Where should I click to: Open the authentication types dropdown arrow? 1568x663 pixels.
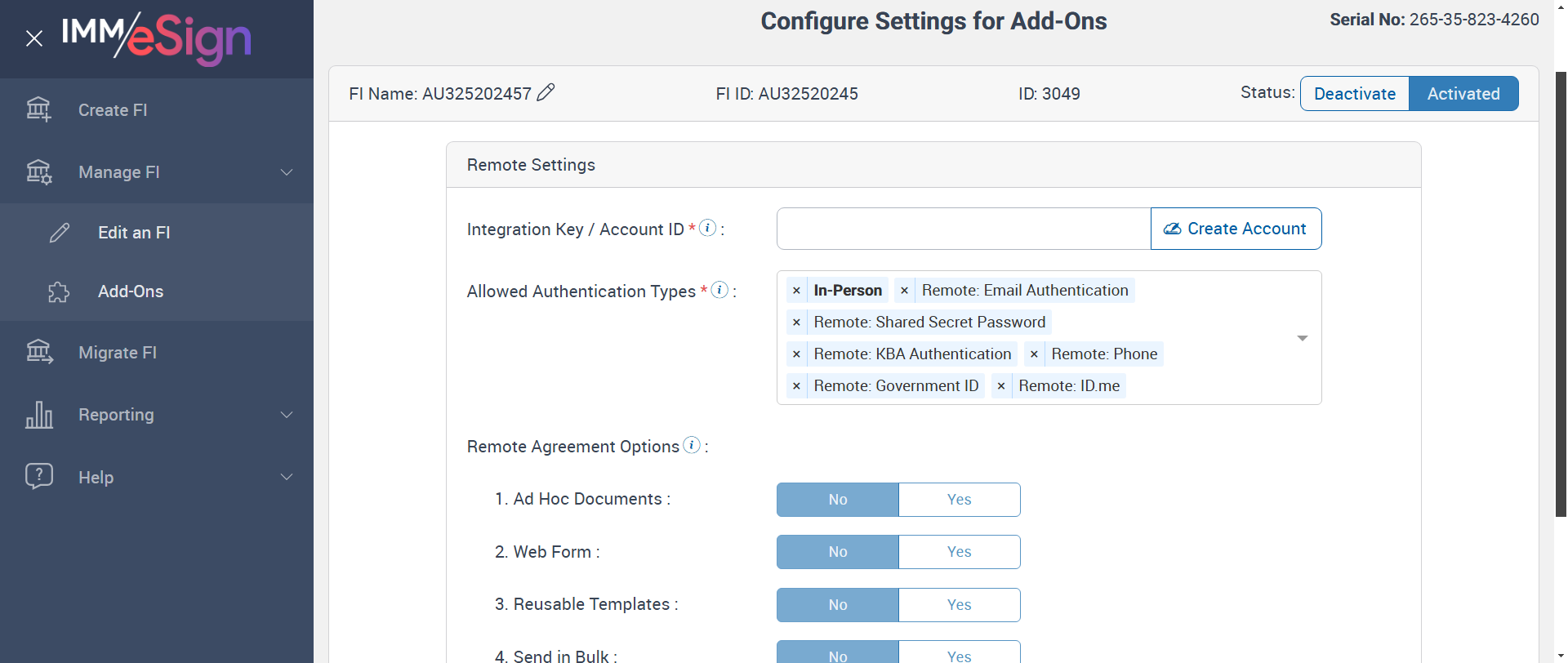1303,338
